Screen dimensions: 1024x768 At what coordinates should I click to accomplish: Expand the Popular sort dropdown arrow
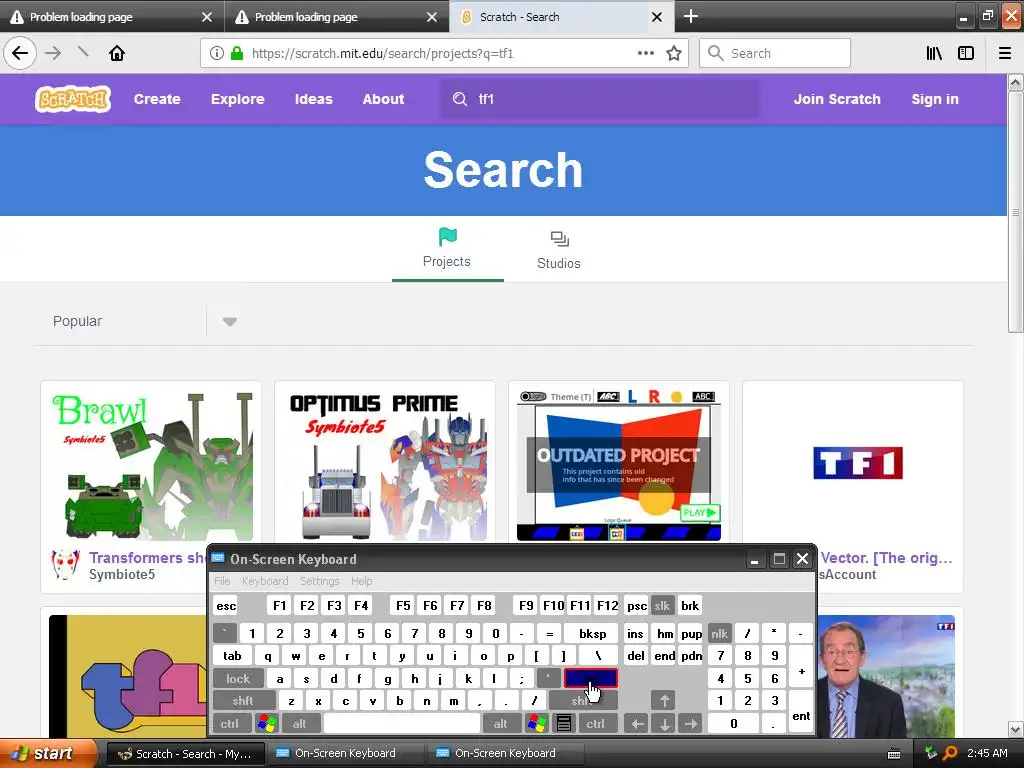[x=229, y=321]
